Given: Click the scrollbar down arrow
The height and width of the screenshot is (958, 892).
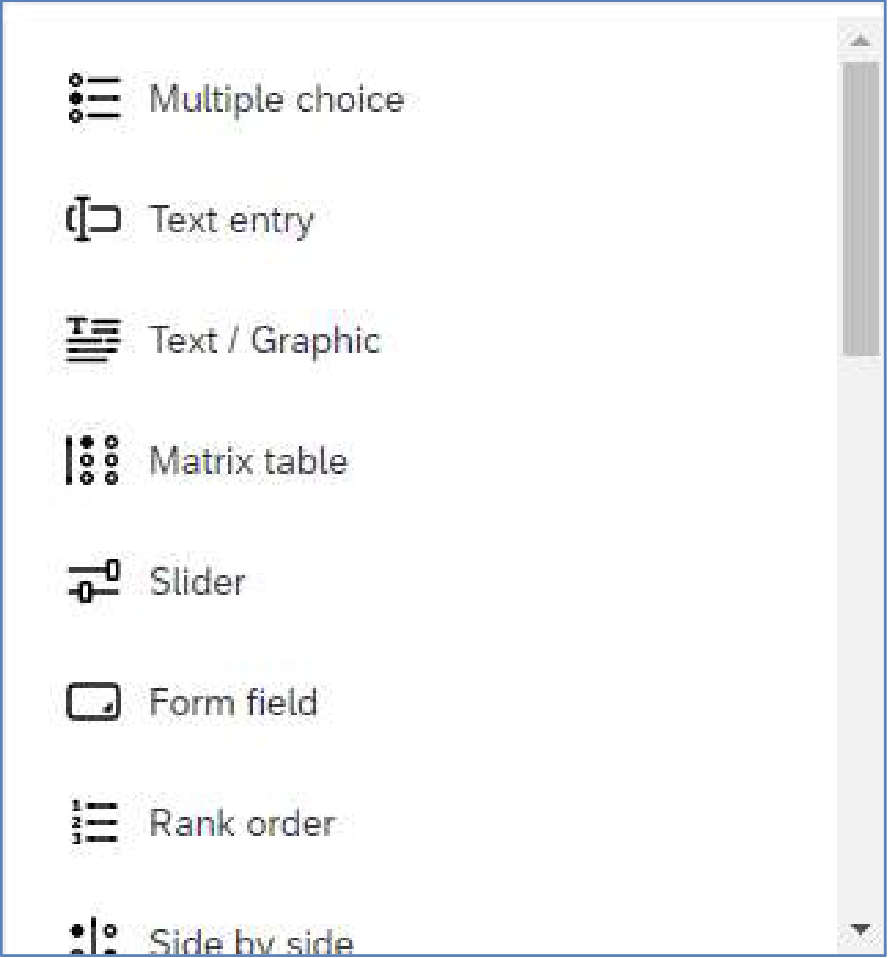Looking at the screenshot, I should click(x=860, y=929).
